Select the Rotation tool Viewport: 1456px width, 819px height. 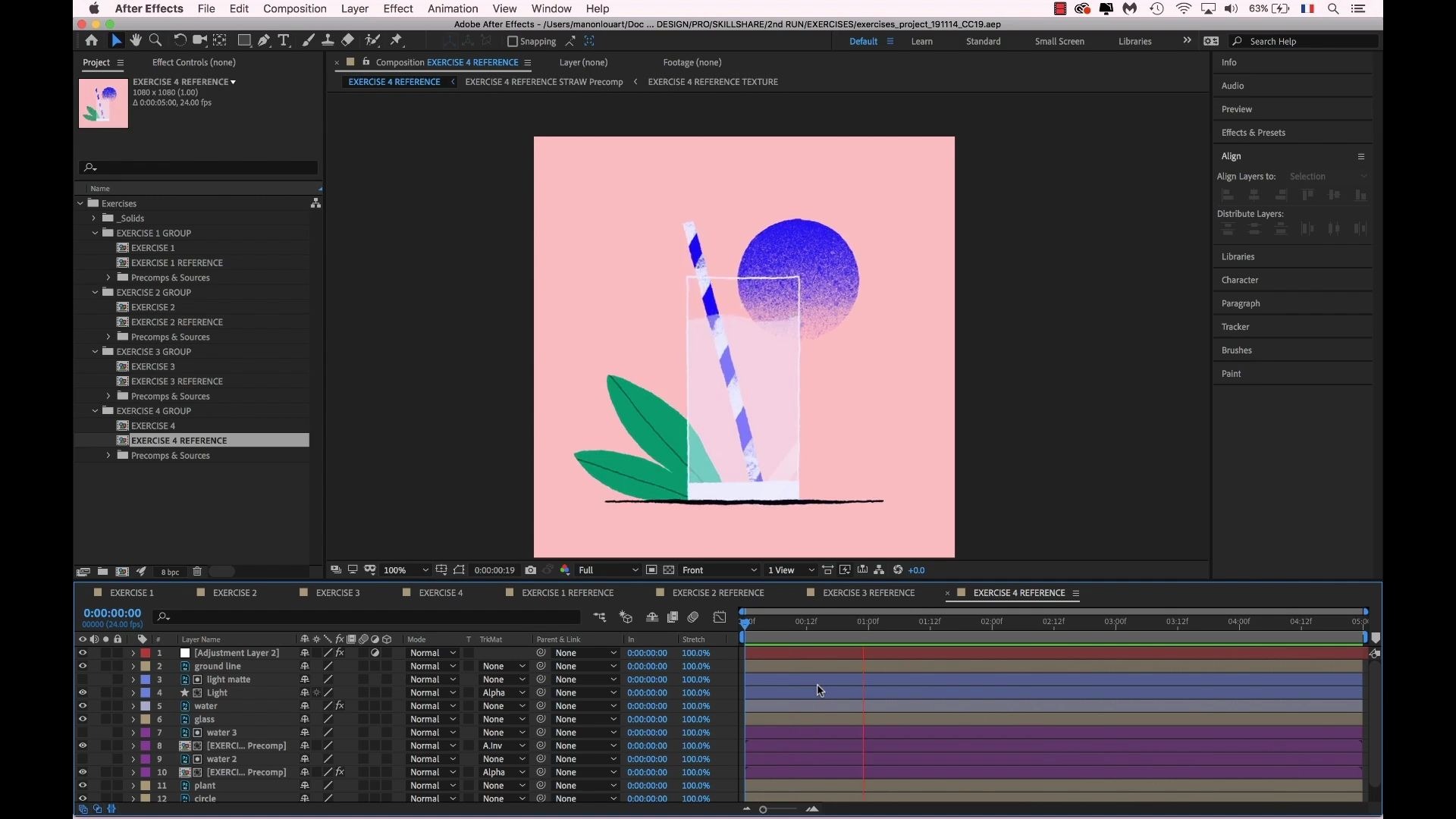(x=180, y=40)
